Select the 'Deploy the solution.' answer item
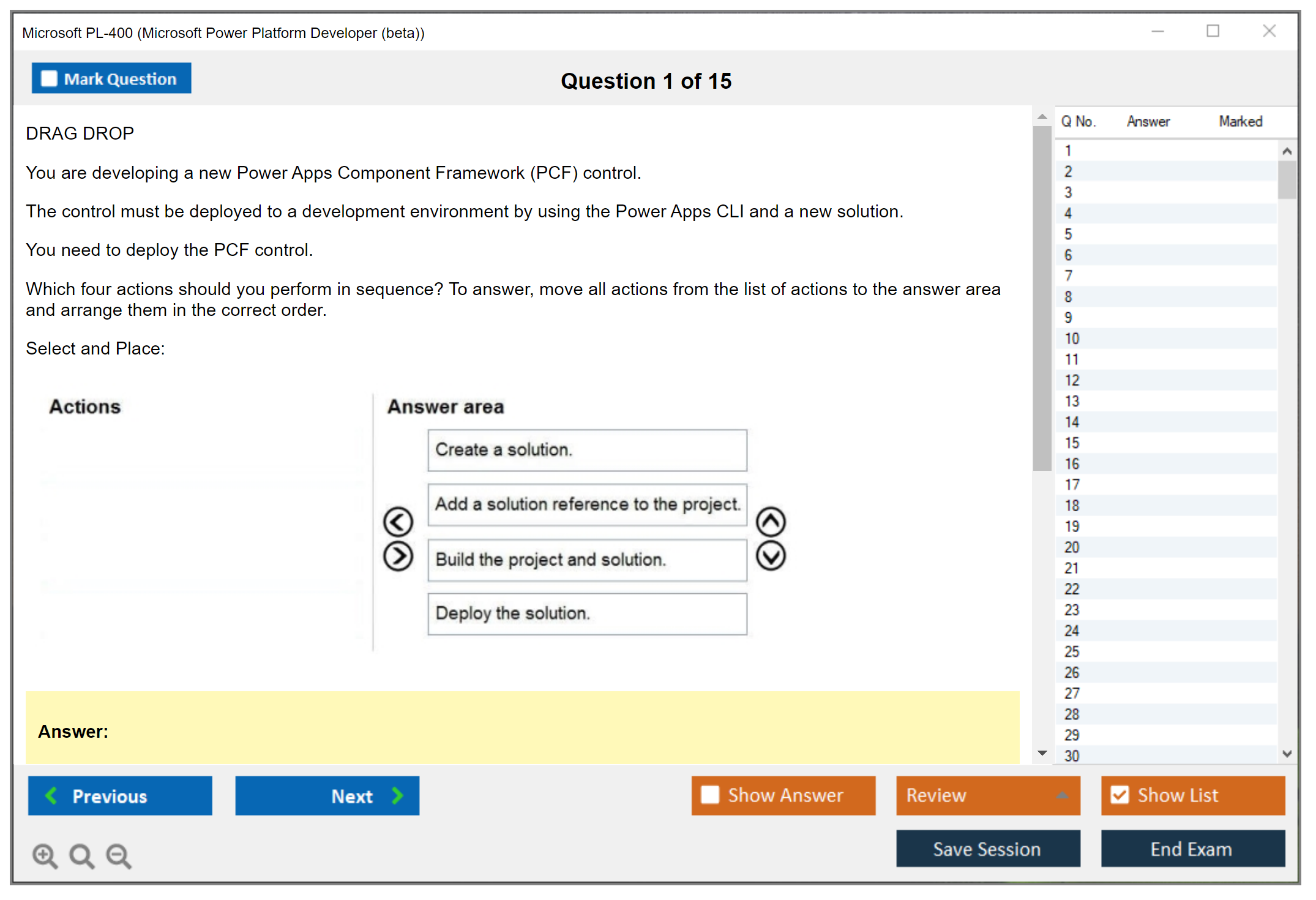The image size is (1316, 900). 586,613
